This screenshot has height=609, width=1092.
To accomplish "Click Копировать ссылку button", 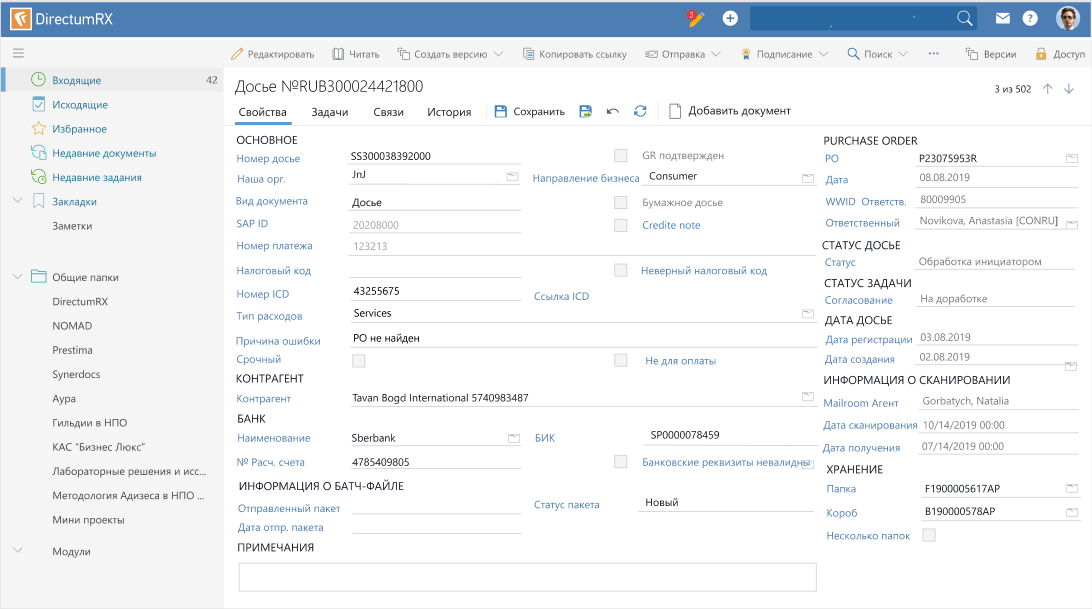I will click(575, 54).
